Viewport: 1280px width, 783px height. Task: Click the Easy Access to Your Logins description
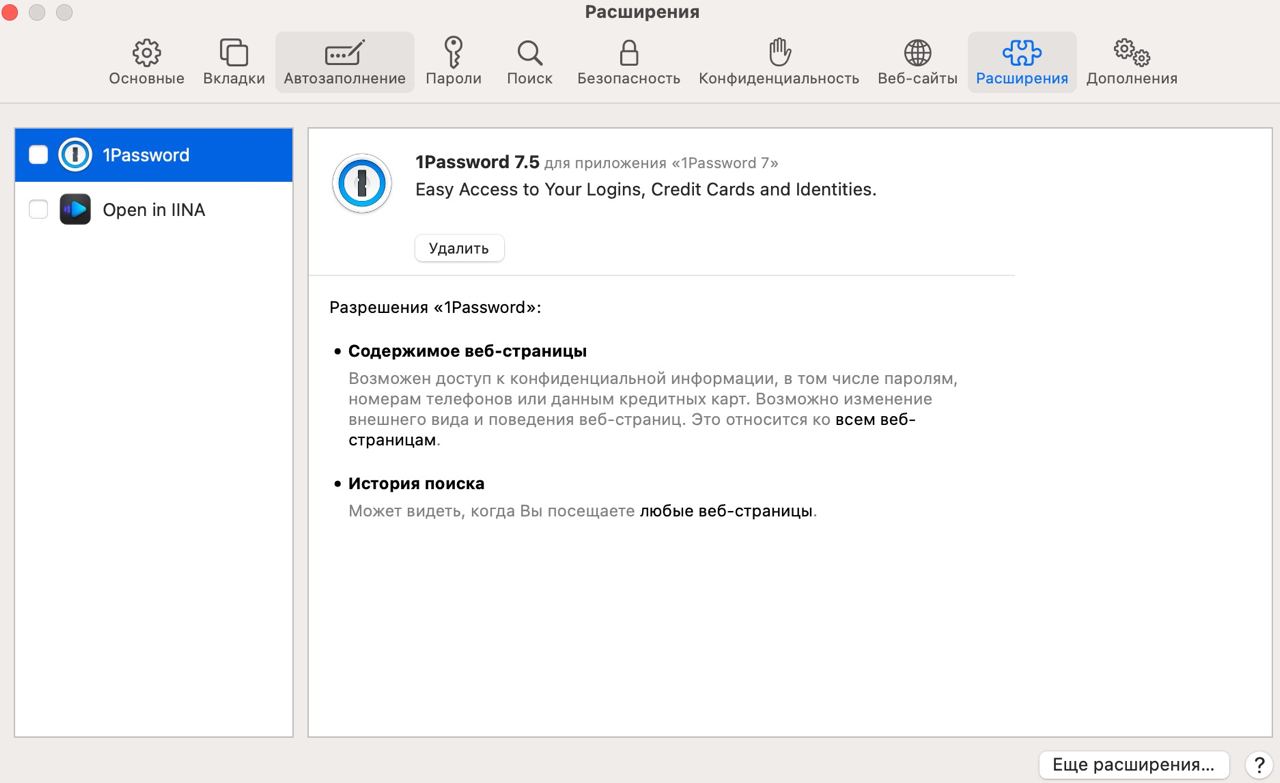coord(646,189)
